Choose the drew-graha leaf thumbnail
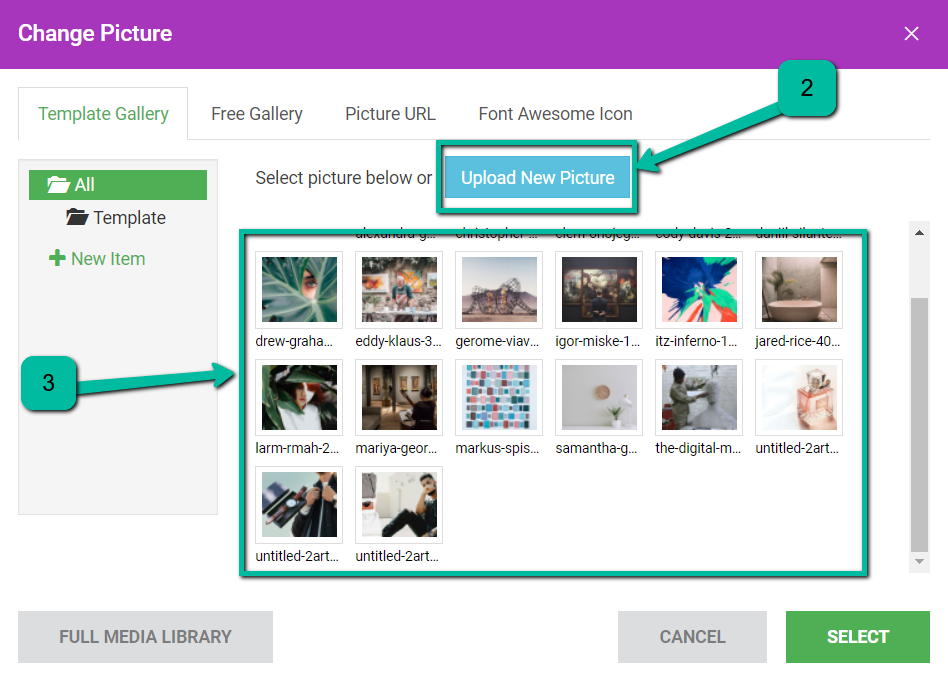This screenshot has width=948, height=681. click(x=299, y=289)
